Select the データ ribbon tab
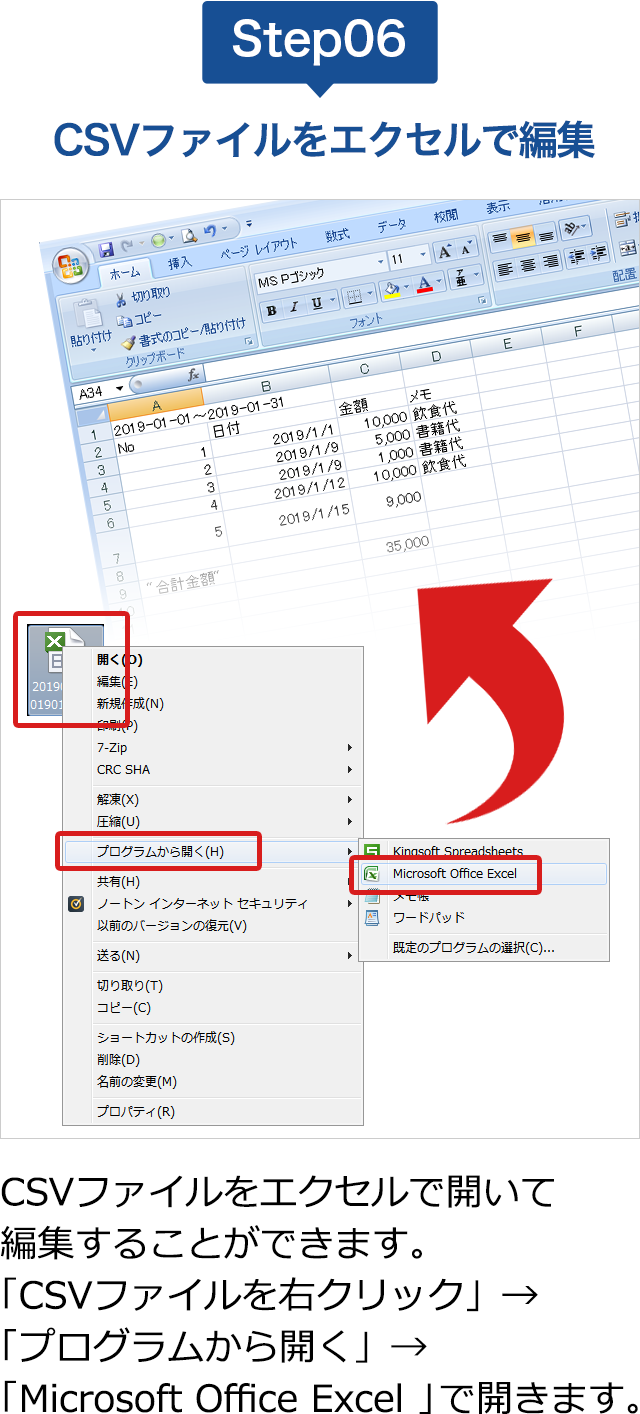The image size is (640, 1414). [x=392, y=226]
